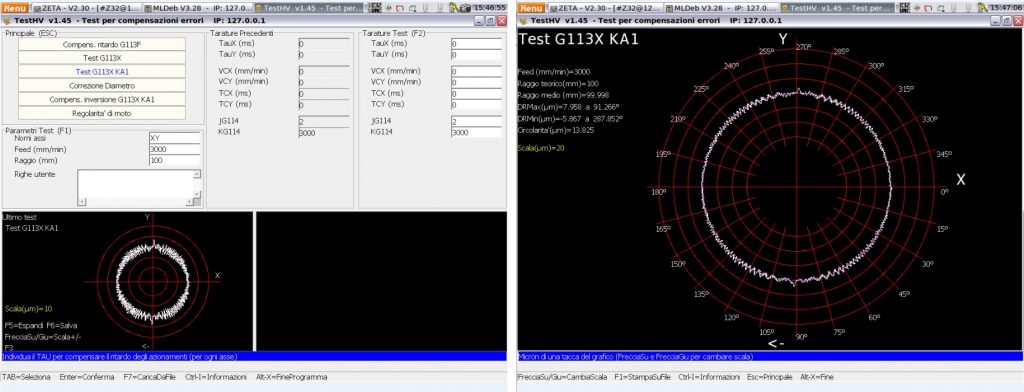This screenshot has width=1024, height=392.
Task: Open the Regolarita' di moto test
Action: [x=102, y=113]
